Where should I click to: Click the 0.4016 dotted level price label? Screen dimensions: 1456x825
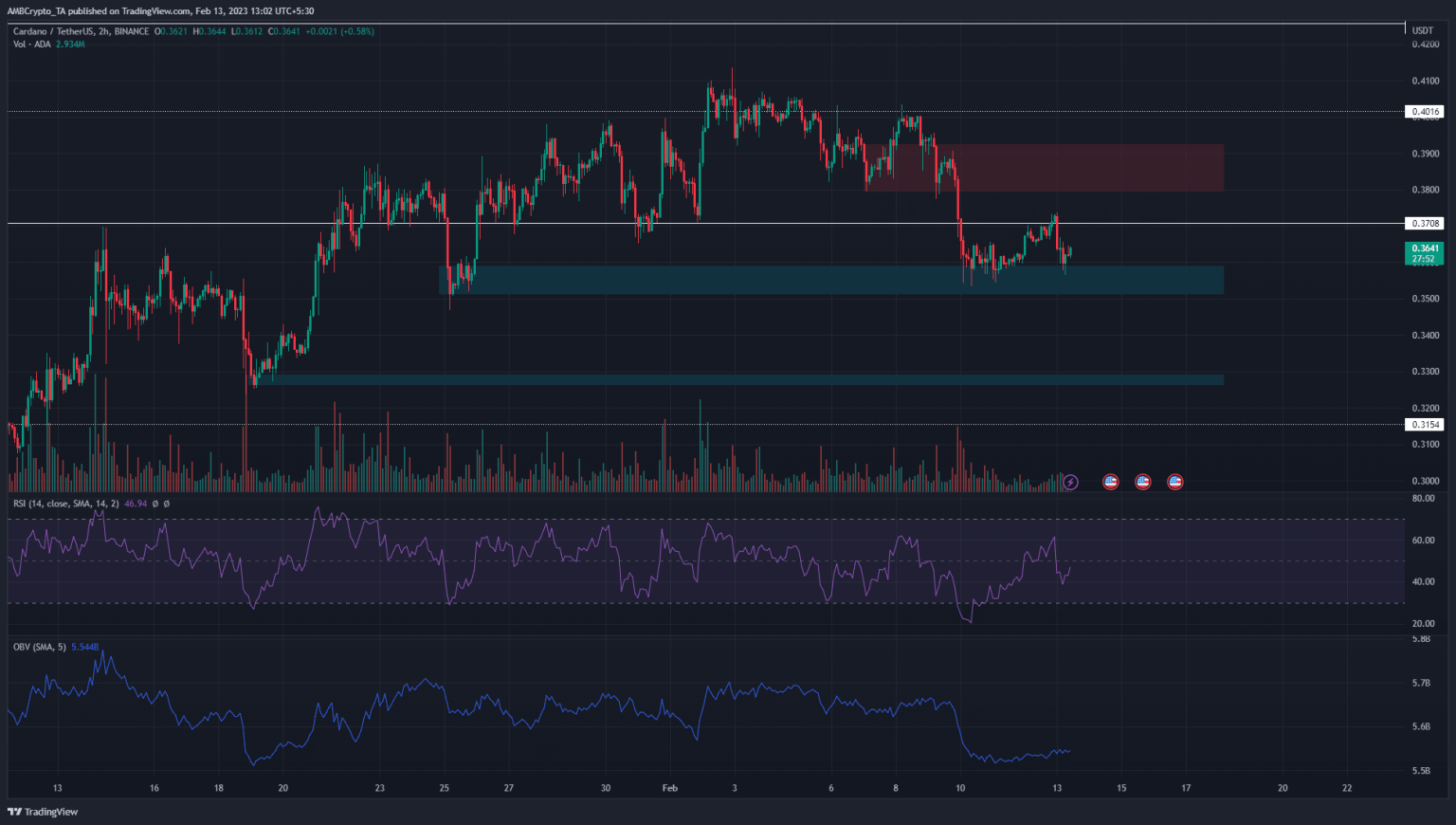(x=1424, y=112)
